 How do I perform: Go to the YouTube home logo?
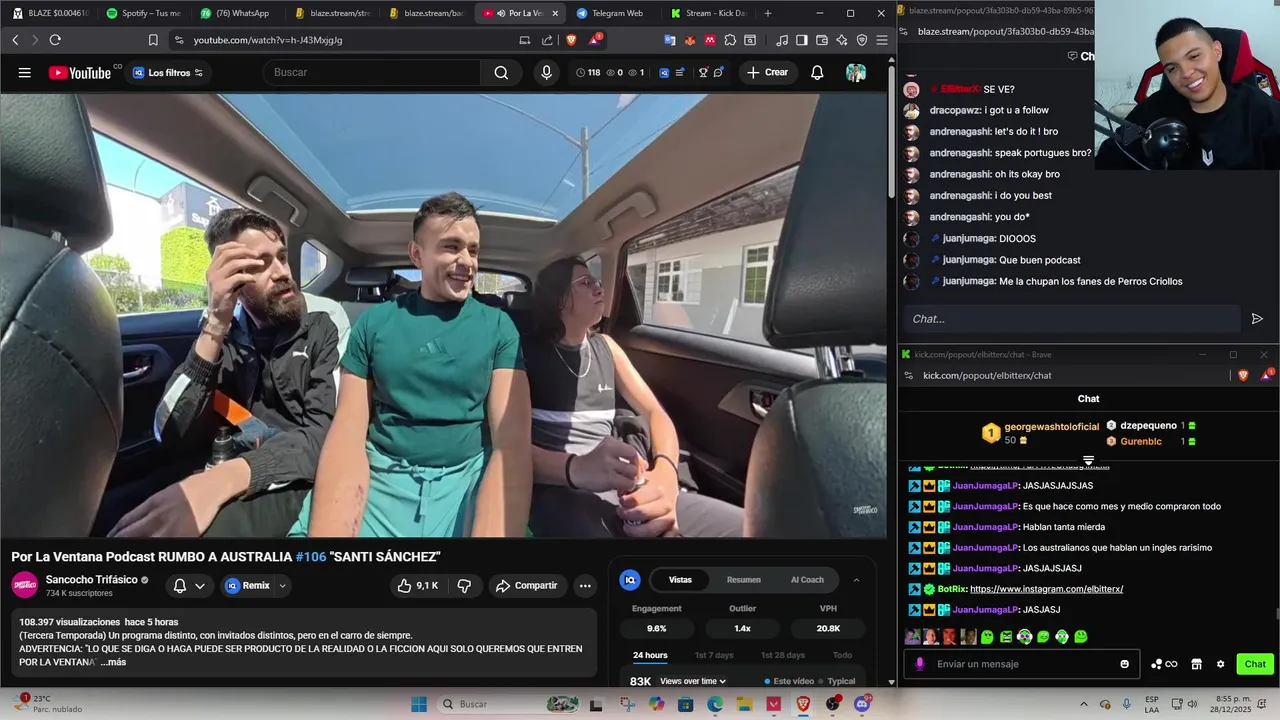(80, 72)
